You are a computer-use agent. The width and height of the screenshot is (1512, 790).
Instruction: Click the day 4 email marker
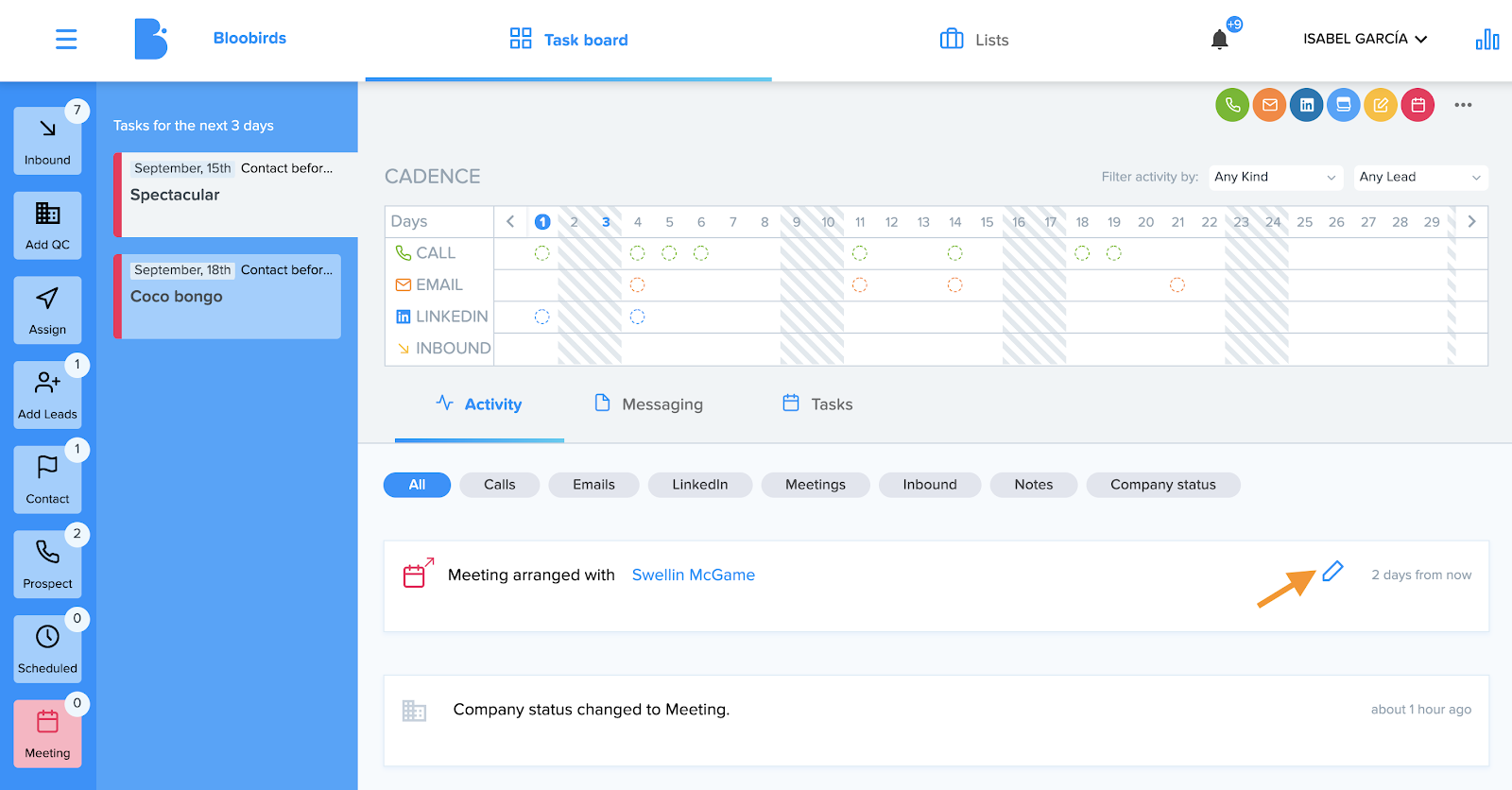pos(637,284)
